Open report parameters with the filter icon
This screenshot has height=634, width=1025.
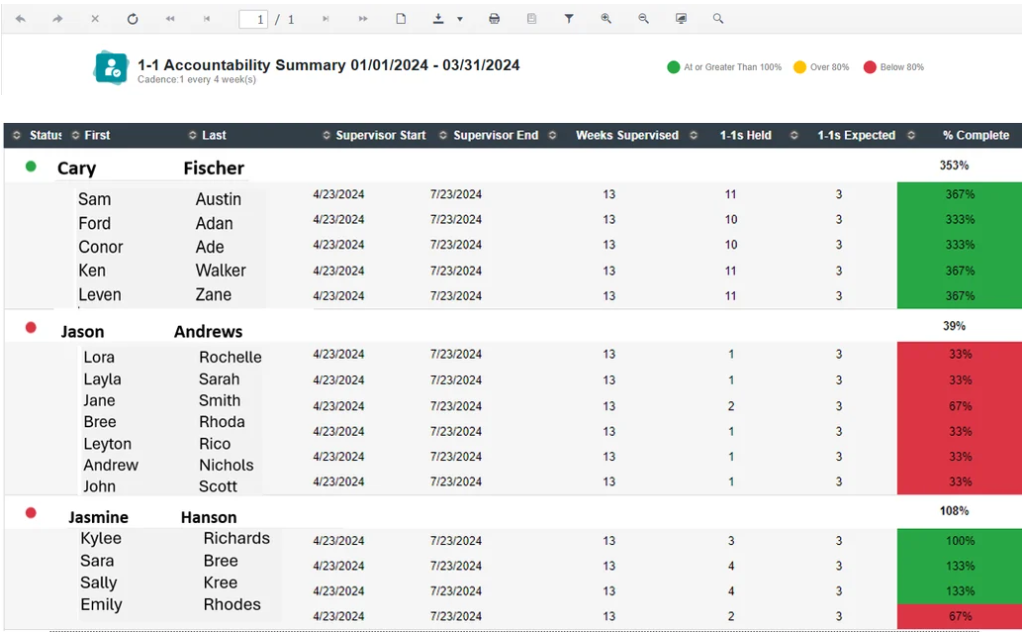click(568, 18)
